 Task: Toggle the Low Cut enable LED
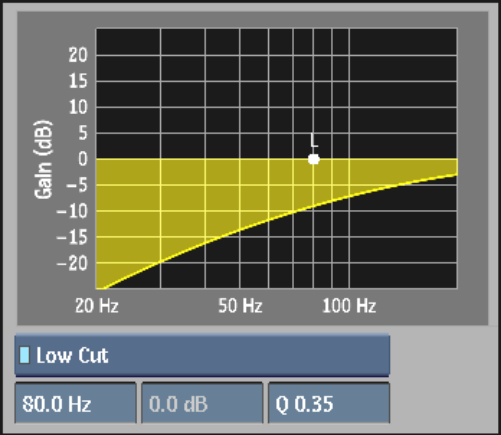pyautogui.click(x=24, y=355)
